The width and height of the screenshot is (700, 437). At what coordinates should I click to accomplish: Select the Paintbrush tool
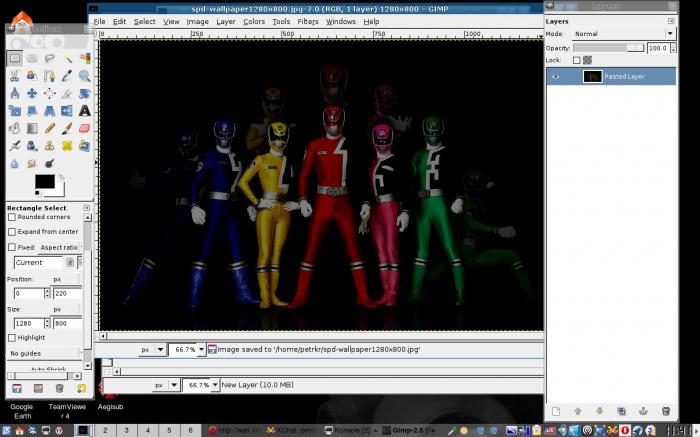point(67,128)
